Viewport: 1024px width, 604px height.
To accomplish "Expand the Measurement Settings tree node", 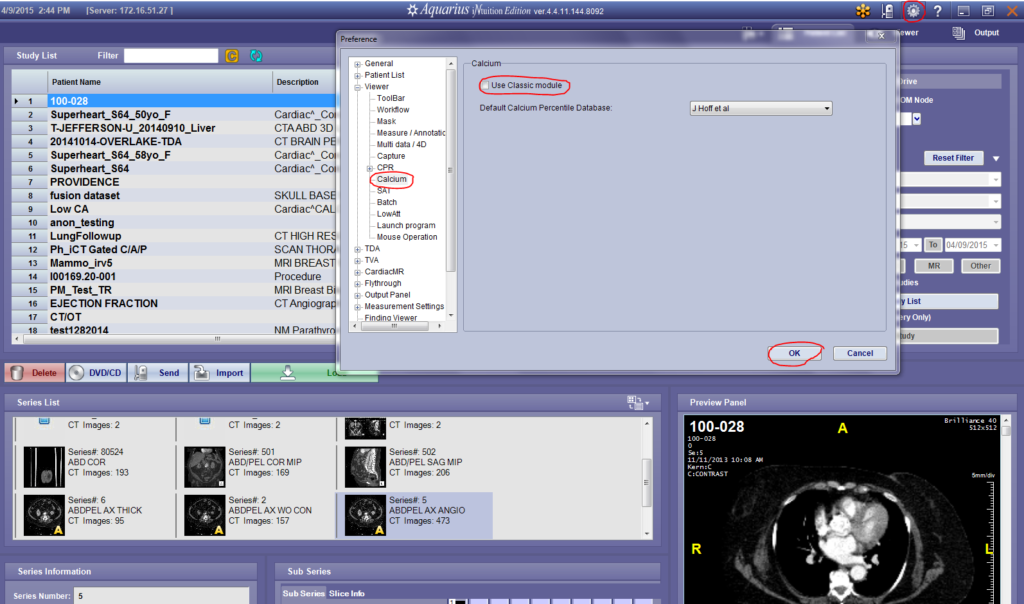I will (357, 307).
